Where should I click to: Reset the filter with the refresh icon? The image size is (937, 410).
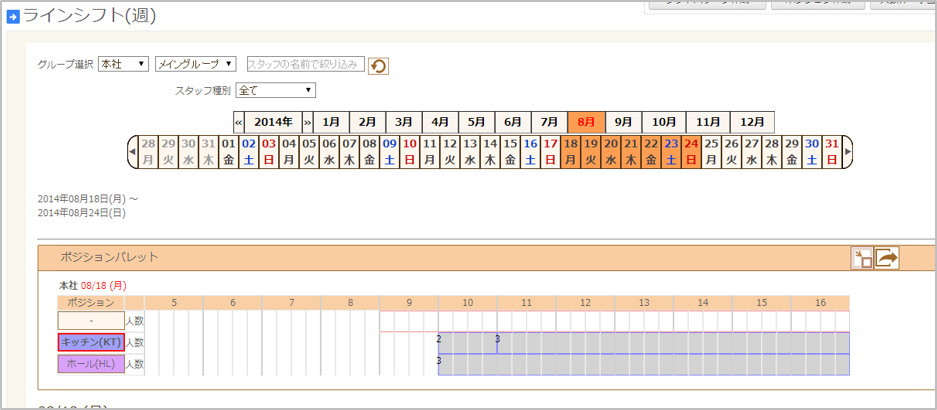tap(378, 66)
